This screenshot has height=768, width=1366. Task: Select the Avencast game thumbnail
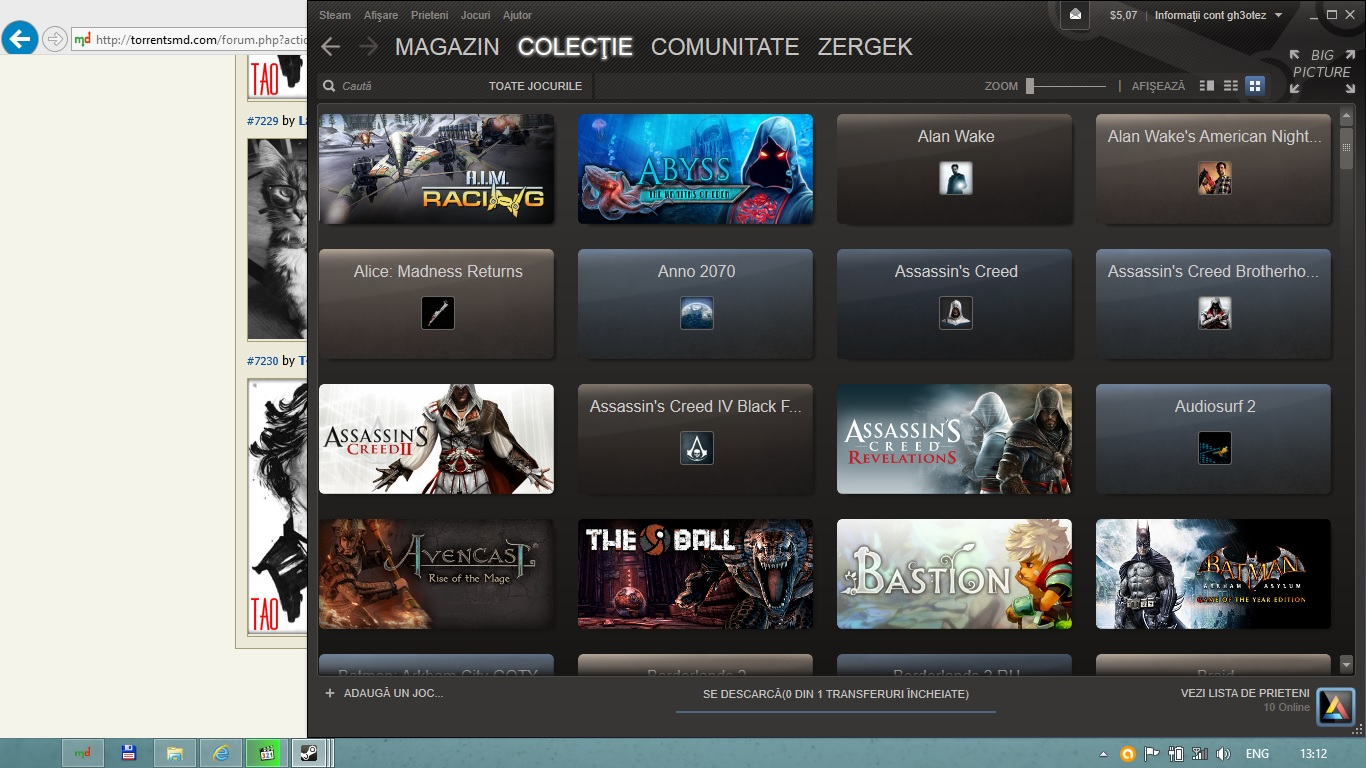(436, 574)
